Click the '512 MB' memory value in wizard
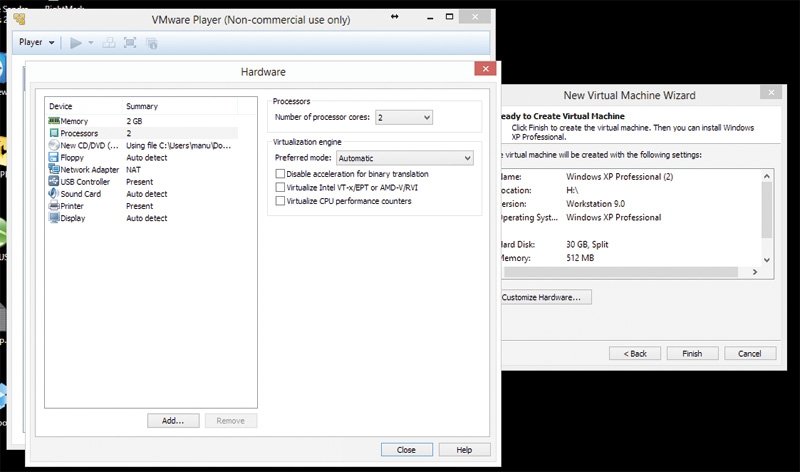Image resolution: width=800 pixels, height=472 pixels. coord(580,258)
